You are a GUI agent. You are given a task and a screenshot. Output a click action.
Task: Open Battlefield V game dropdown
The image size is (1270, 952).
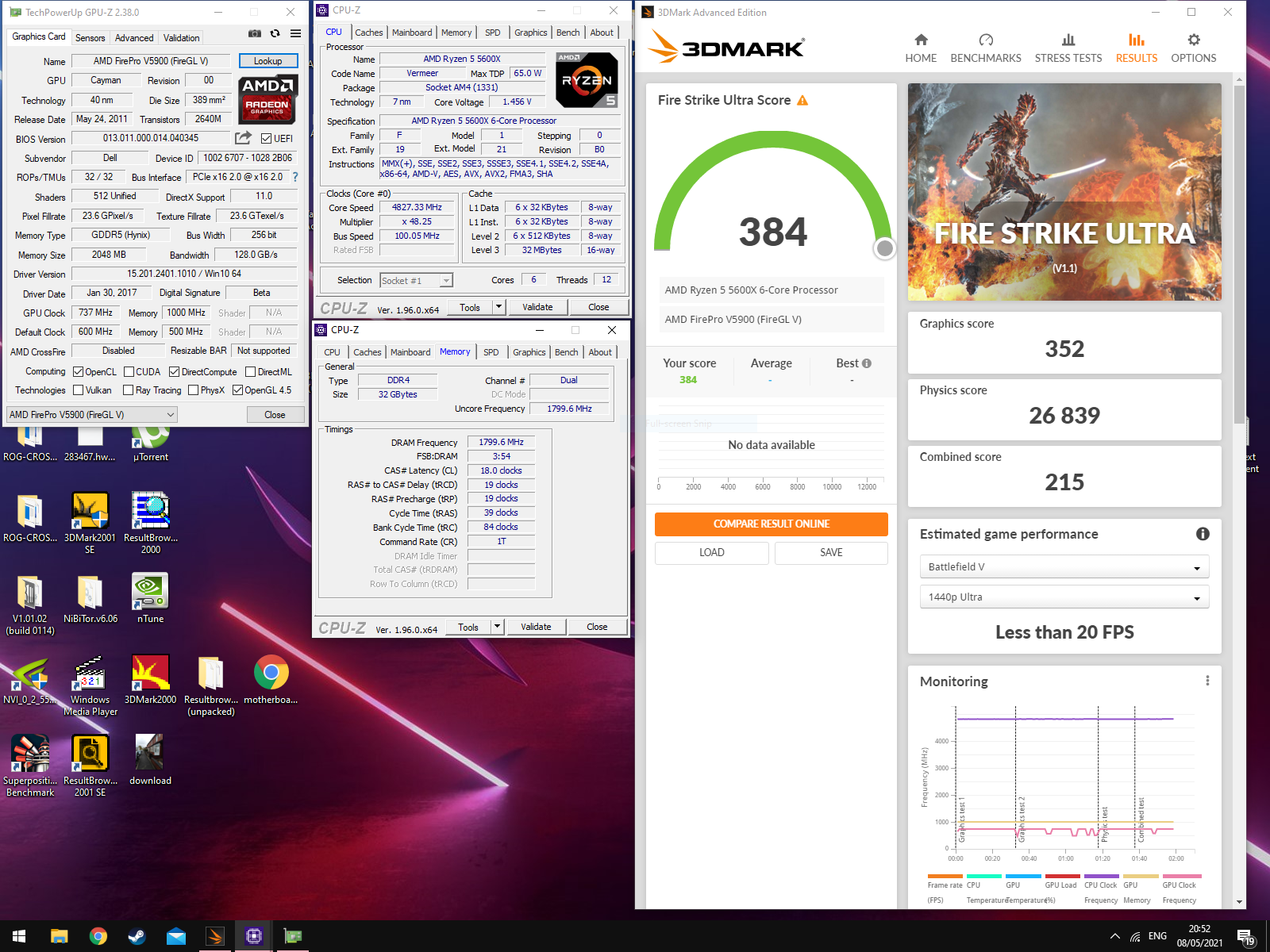[1064, 566]
